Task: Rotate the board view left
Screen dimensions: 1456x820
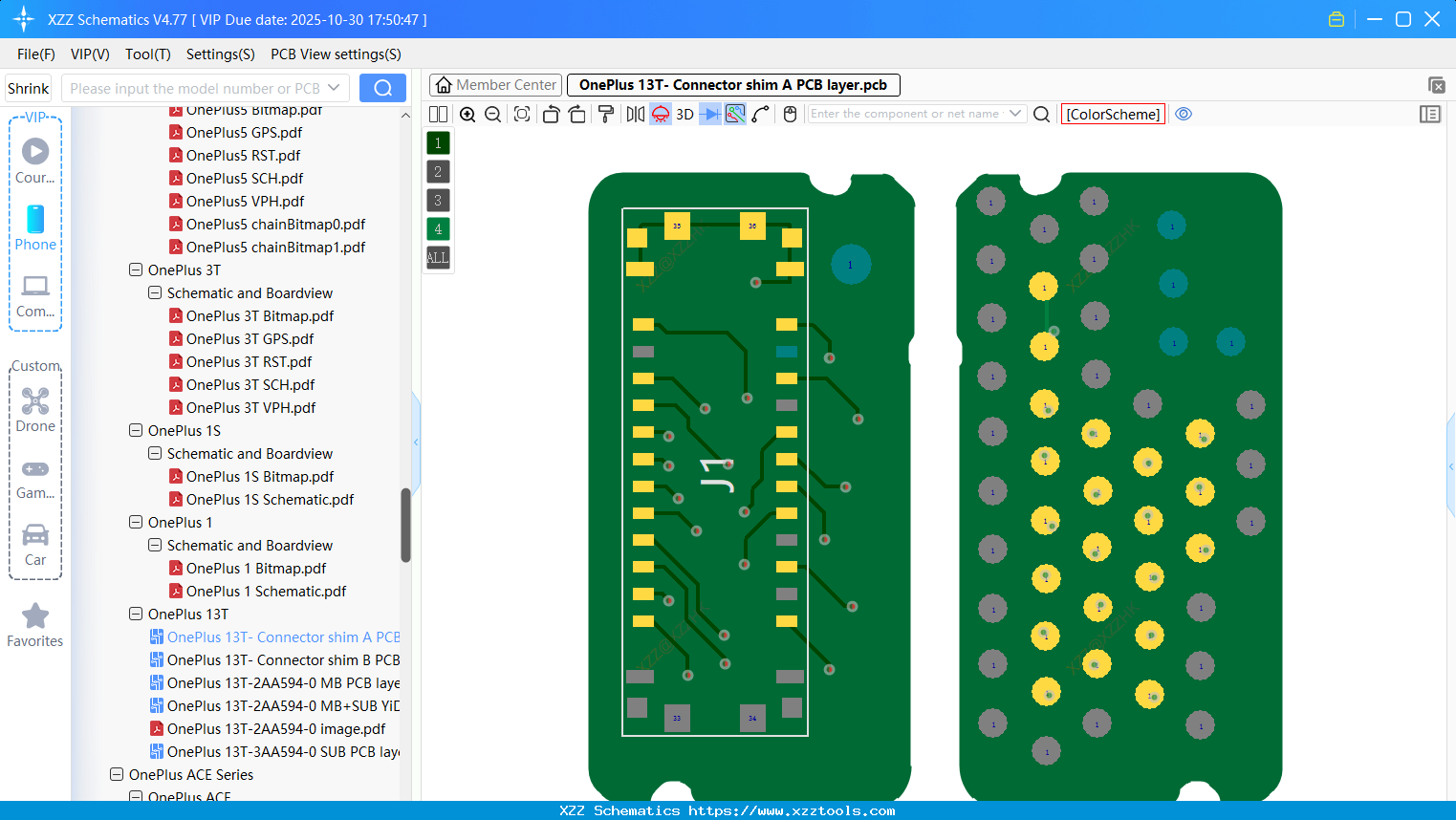Action: coord(551,114)
